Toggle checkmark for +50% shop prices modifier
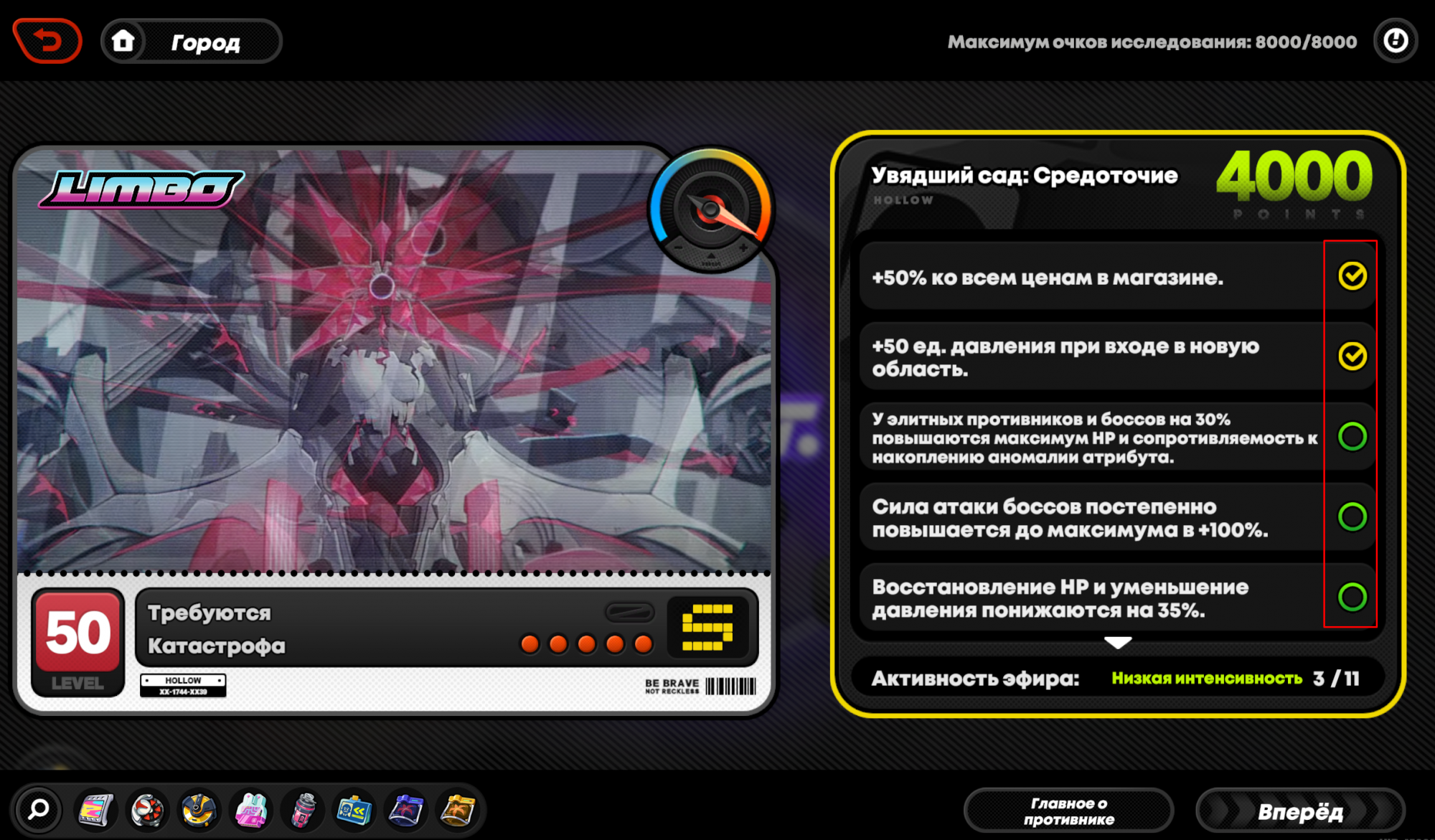Screen dimensions: 1435x840 click(1352, 277)
